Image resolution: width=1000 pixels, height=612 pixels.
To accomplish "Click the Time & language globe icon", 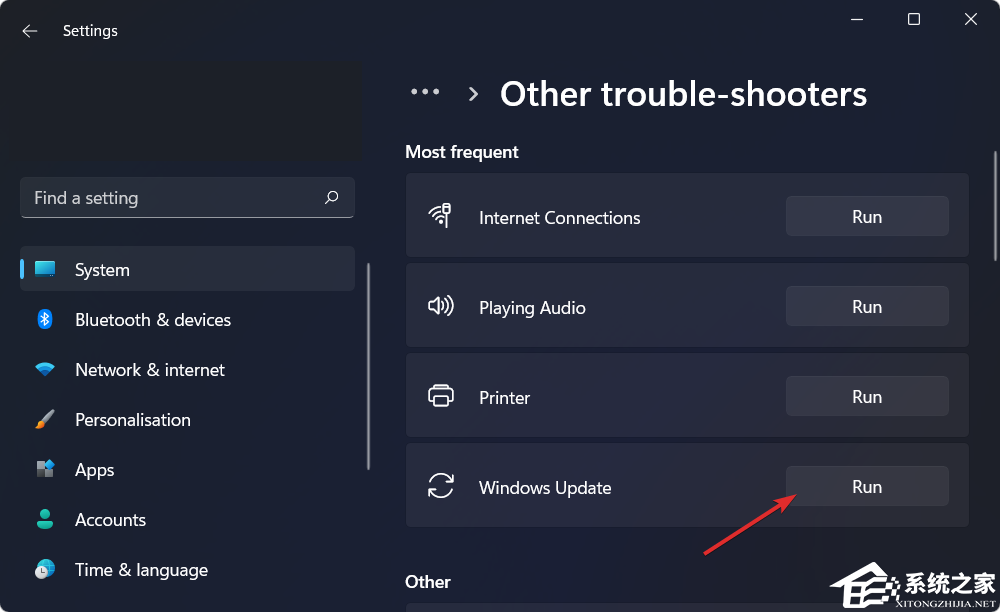I will point(45,569).
